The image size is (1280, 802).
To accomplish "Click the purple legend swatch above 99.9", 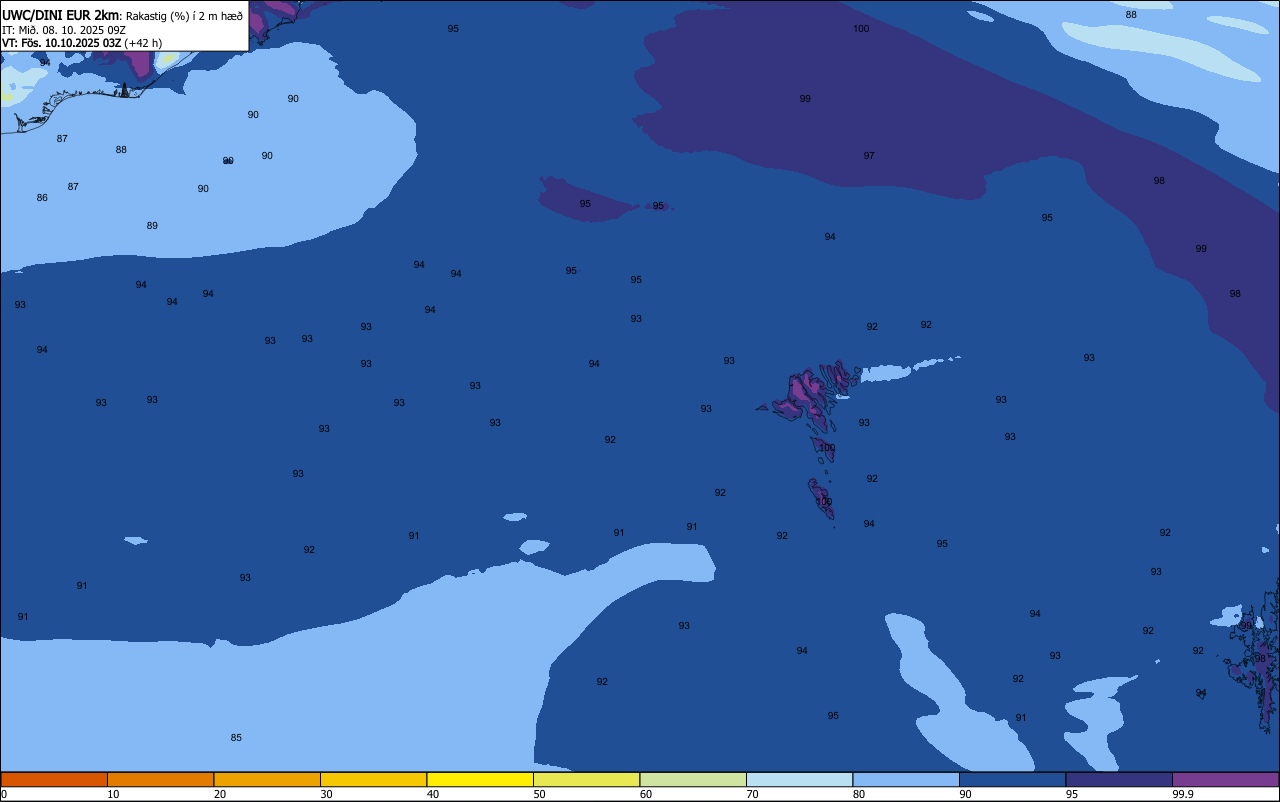I will (1225, 779).
